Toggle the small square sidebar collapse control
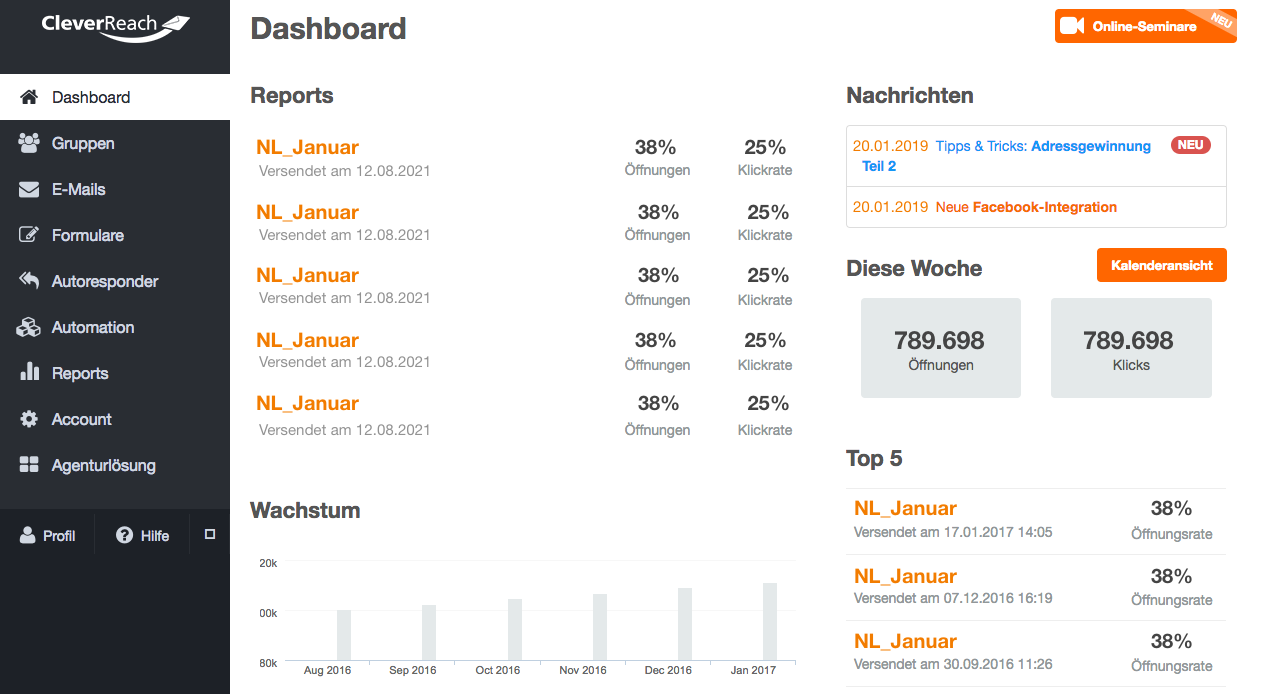 [x=210, y=535]
